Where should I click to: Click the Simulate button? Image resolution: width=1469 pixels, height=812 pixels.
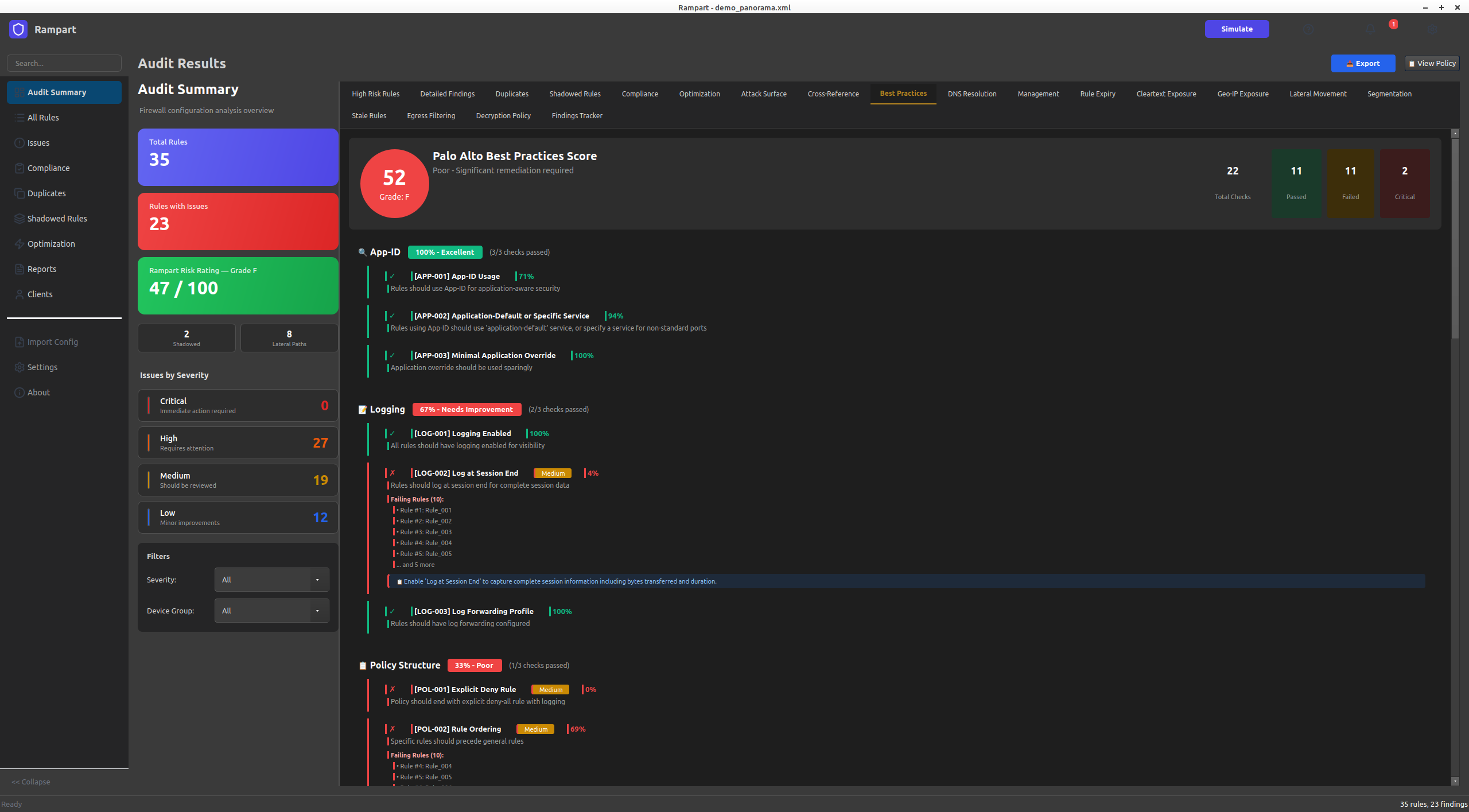point(1237,29)
